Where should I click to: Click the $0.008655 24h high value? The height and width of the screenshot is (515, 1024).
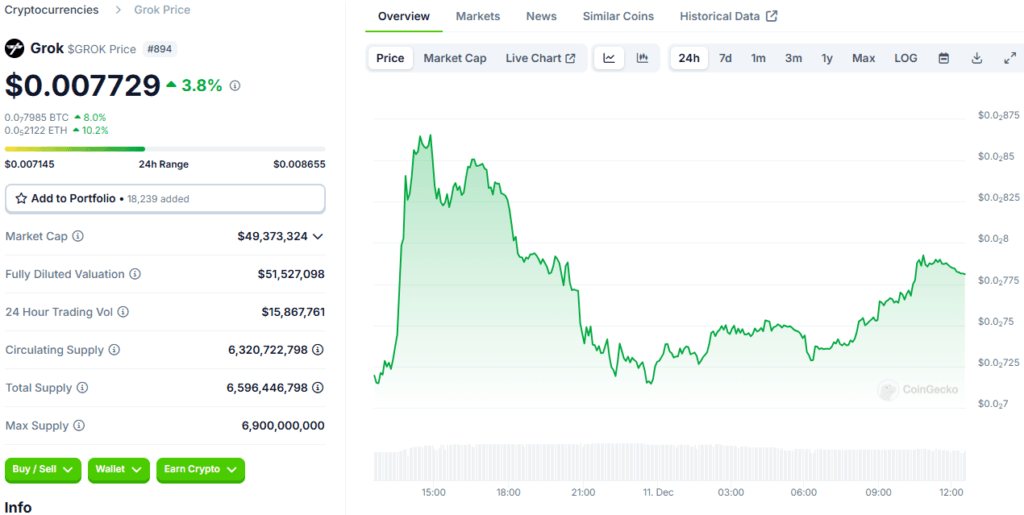click(299, 164)
